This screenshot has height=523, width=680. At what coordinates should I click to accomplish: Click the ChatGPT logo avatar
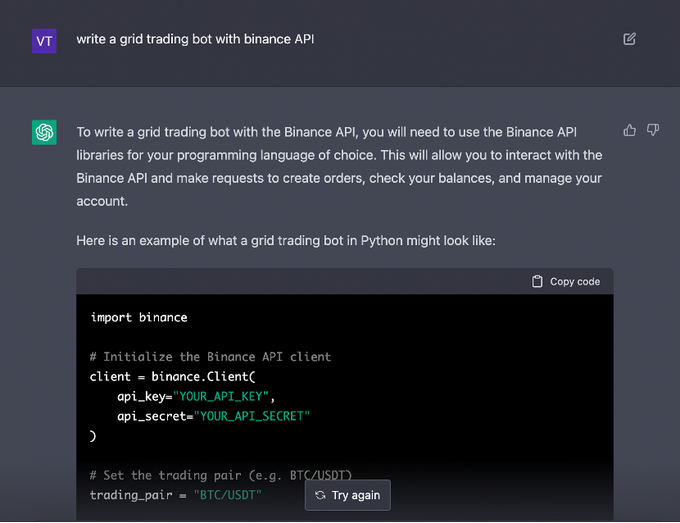[x=44, y=132]
